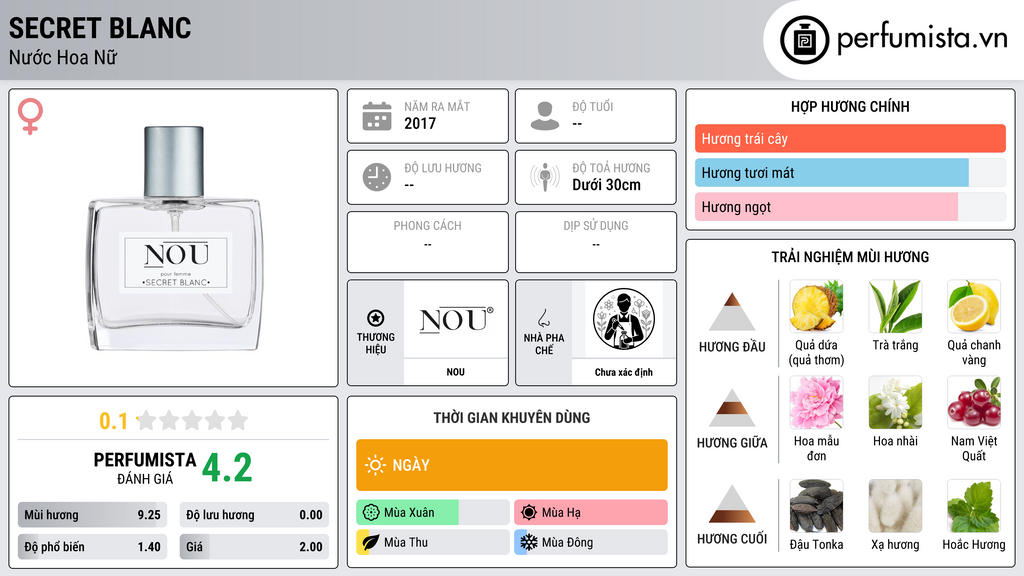
Task: Click the Hoa nhài jasmine note image
Action: (895, 402)
